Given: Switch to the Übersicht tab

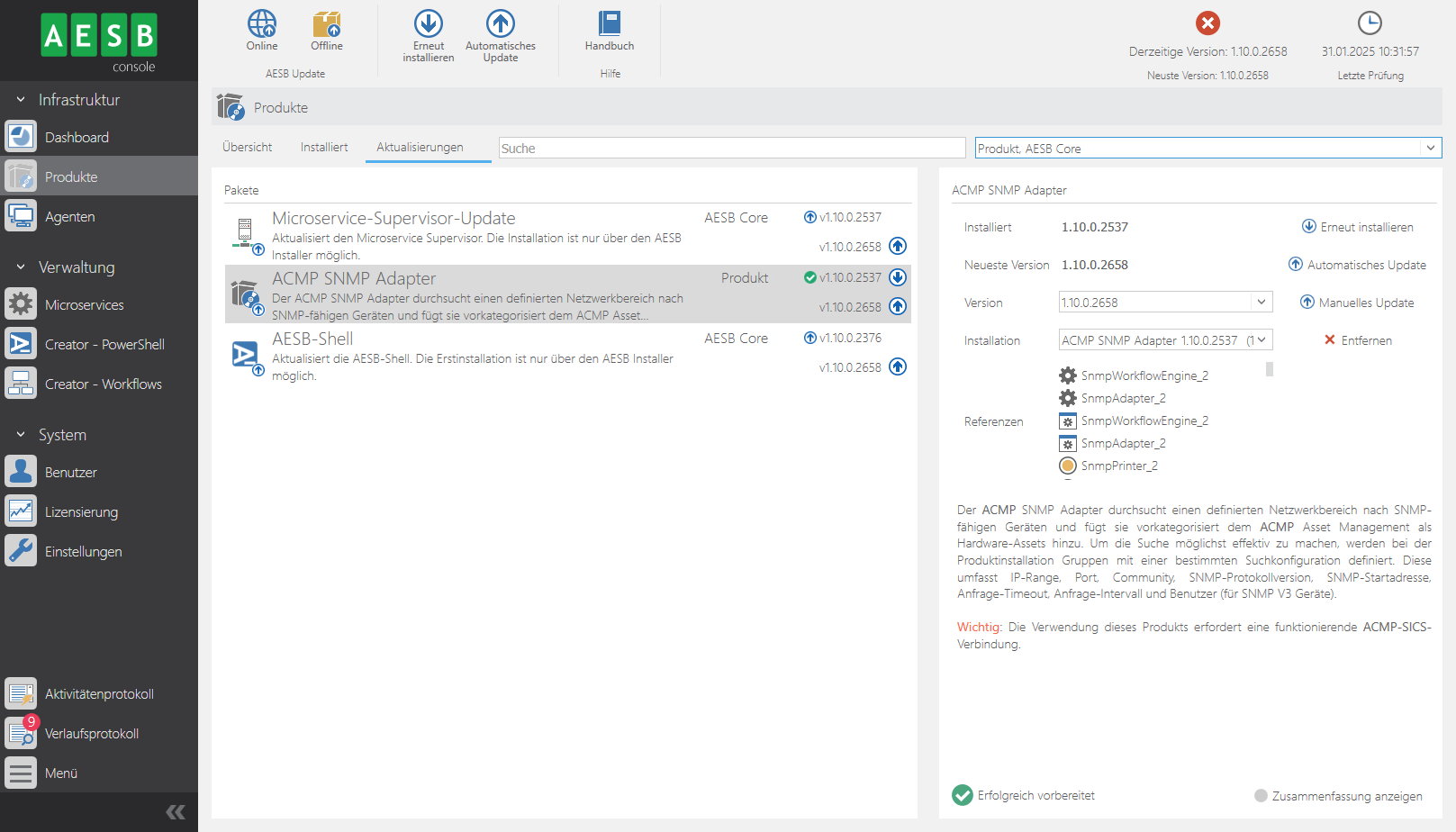Looking at the screenshot, I should click(x=248, y=148).
